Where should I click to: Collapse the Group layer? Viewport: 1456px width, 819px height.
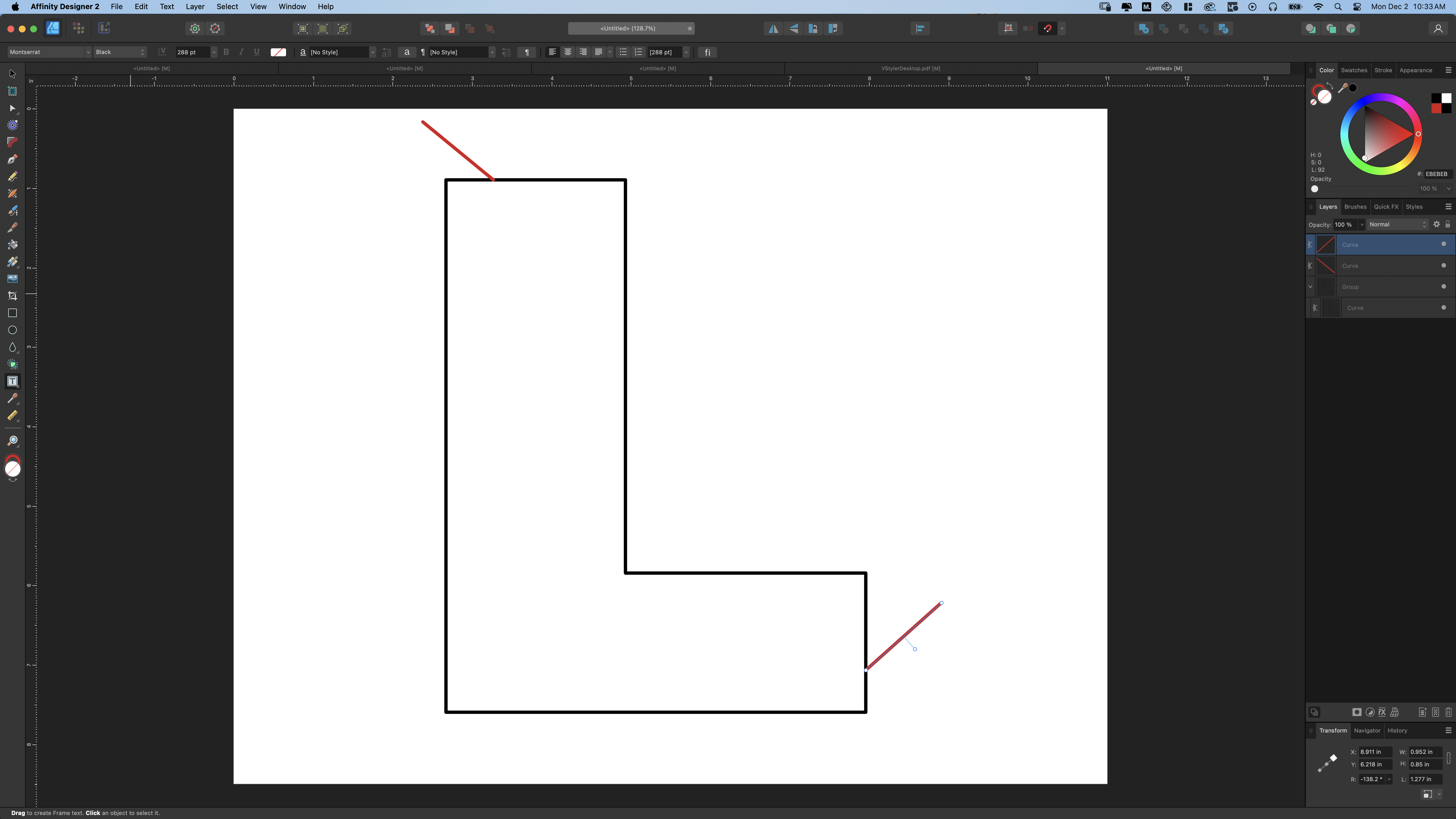1310,287
